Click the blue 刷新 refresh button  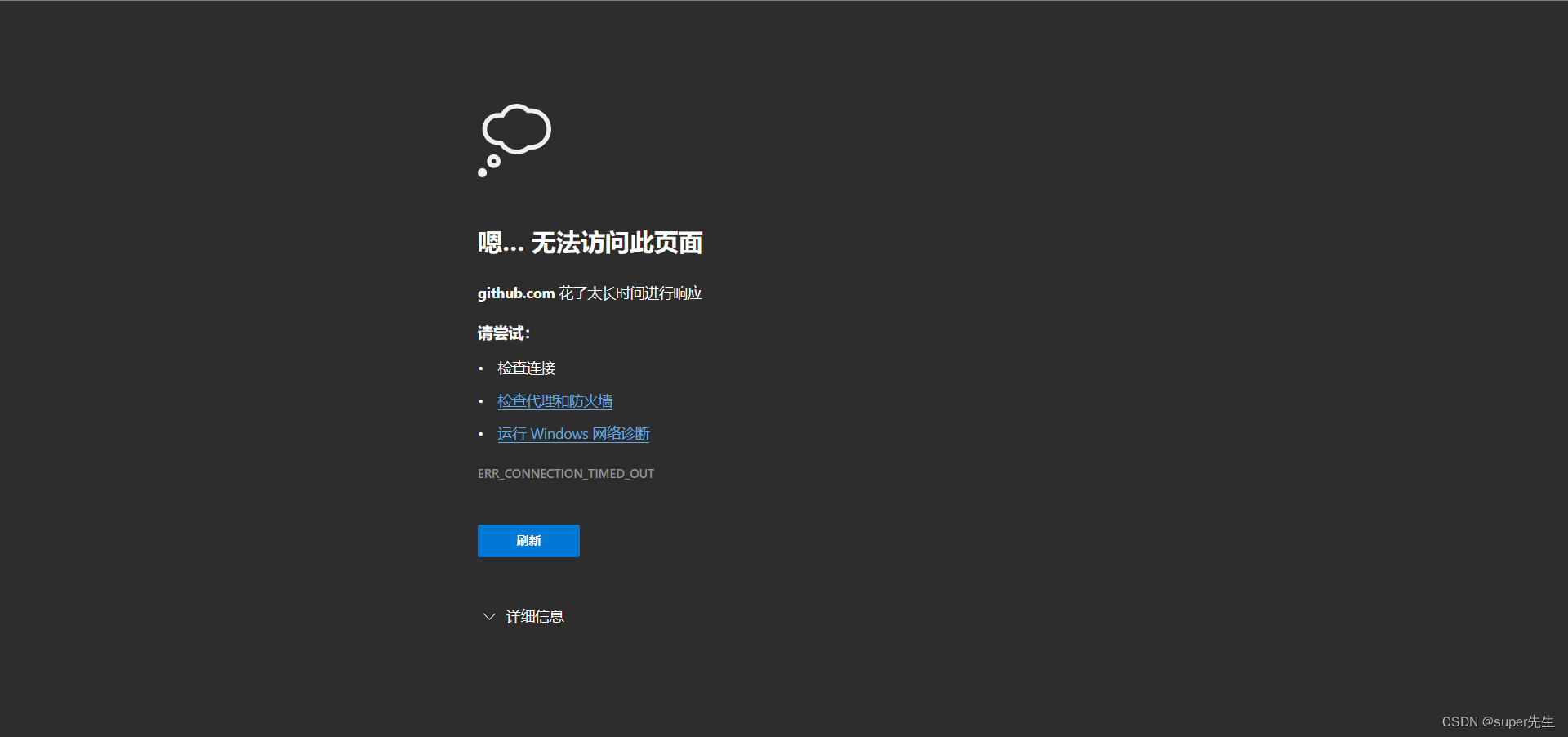tap(528, 541)
